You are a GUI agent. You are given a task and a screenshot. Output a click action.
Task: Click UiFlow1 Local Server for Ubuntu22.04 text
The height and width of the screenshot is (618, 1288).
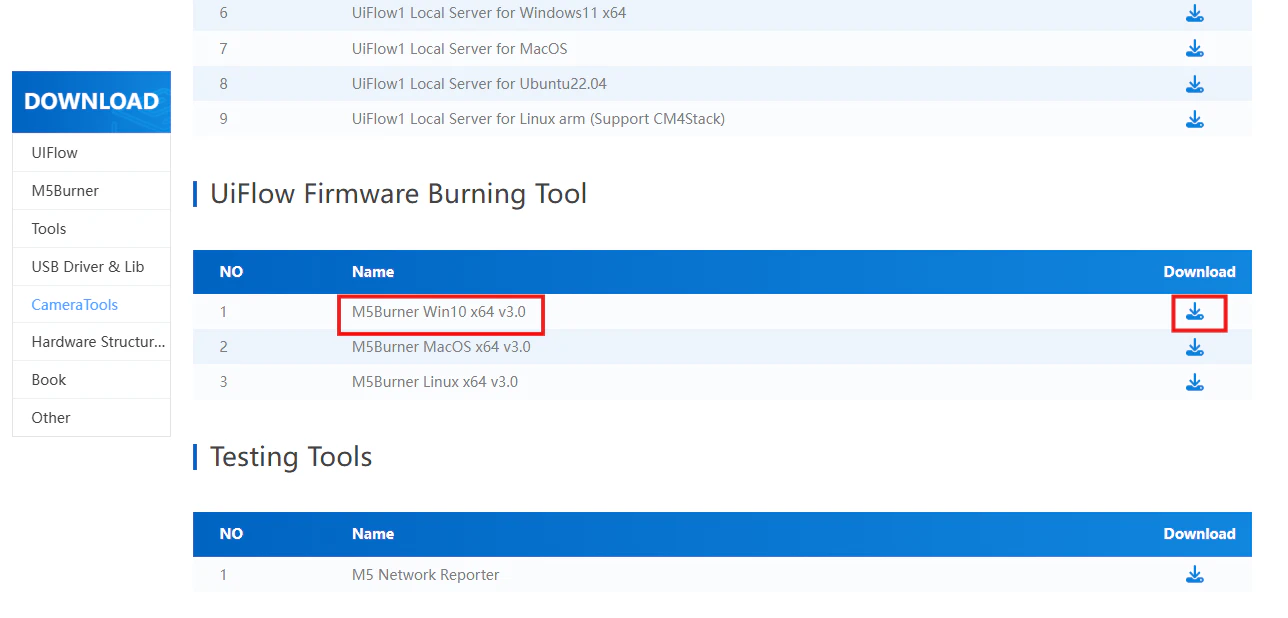[x=479, y=84]
